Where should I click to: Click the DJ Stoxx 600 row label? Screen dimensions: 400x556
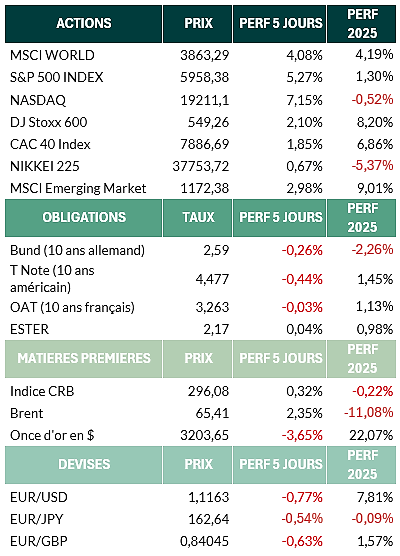point(49,122)
